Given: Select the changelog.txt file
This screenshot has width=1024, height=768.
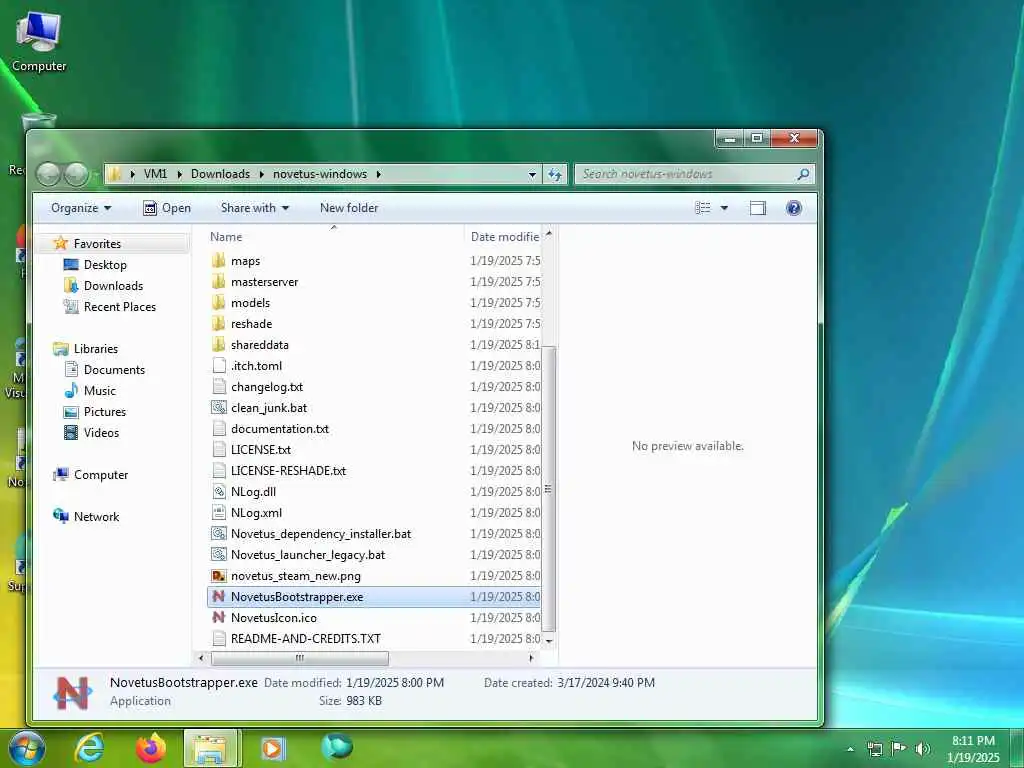Looking at the screenshot, I should click(x=266, y=387).
